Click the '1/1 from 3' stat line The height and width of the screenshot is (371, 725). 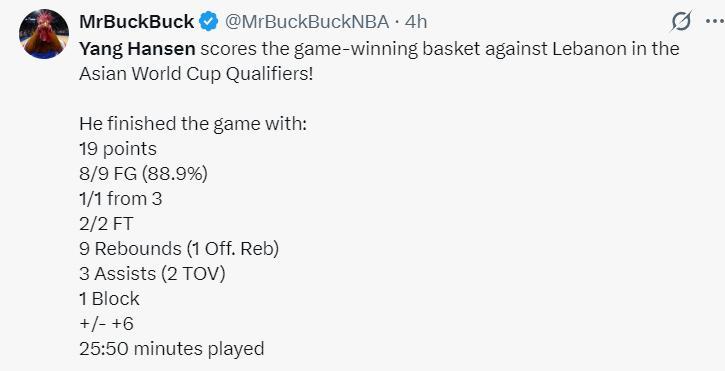[x=121, y=199]
